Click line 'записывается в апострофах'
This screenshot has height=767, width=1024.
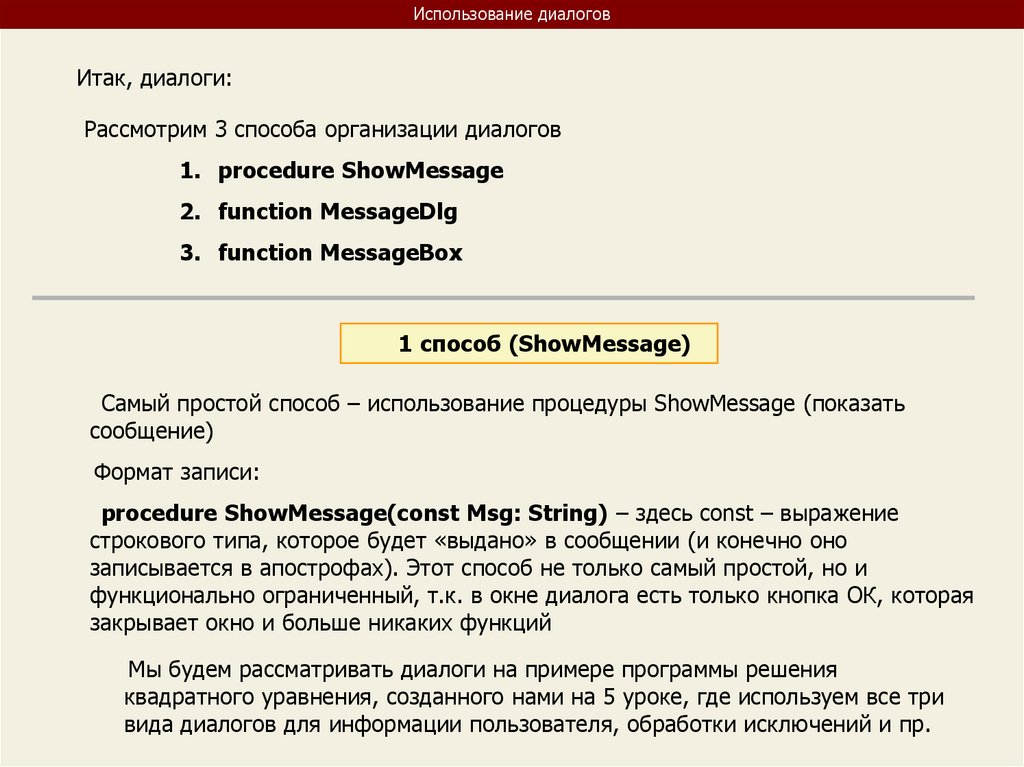[x=478, y=568]
